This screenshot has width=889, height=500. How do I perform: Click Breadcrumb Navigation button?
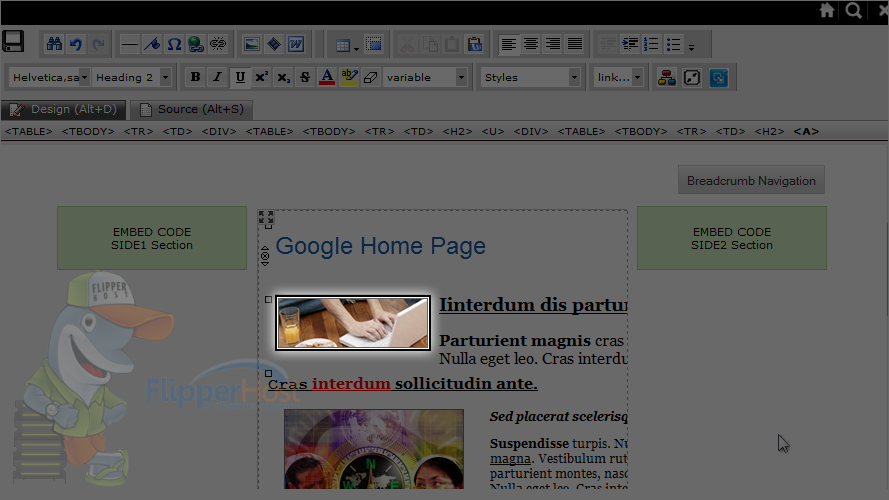[x=751, y=180]
